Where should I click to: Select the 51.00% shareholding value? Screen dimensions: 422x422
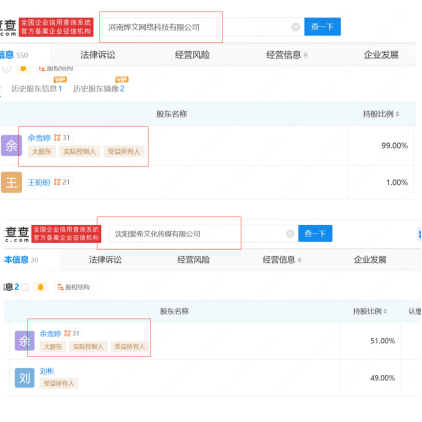click(383, 341)
